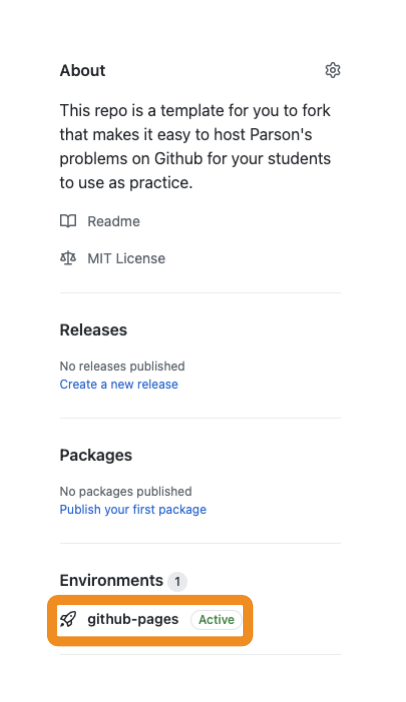The width and height of the screenshot is (406, 702).
Task: Click 'Publish your first package' link
Action: point(133,509)
